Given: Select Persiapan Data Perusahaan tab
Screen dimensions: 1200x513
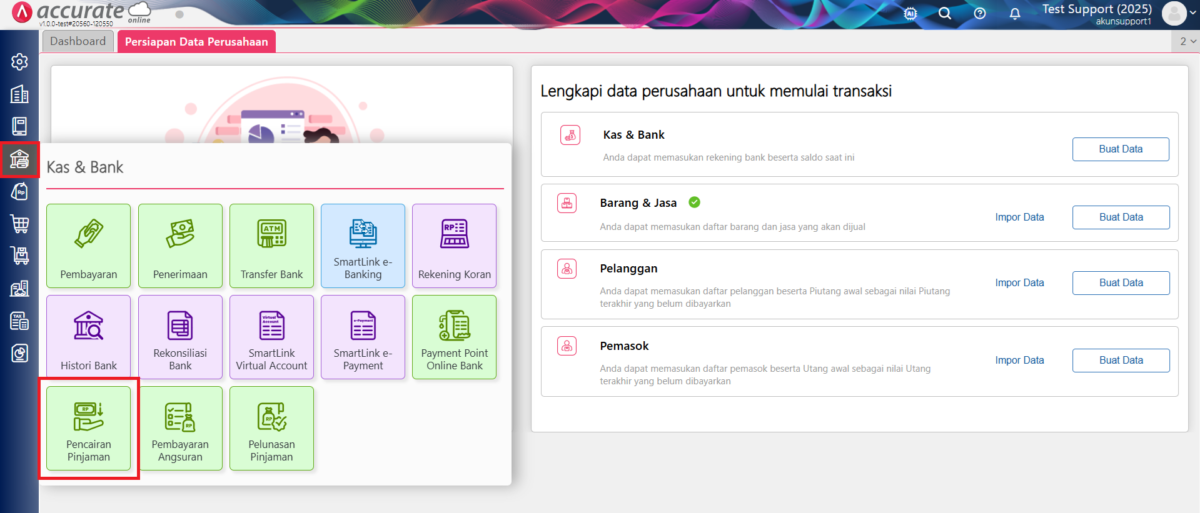Looking at the screenshot, I should point(196,42).
